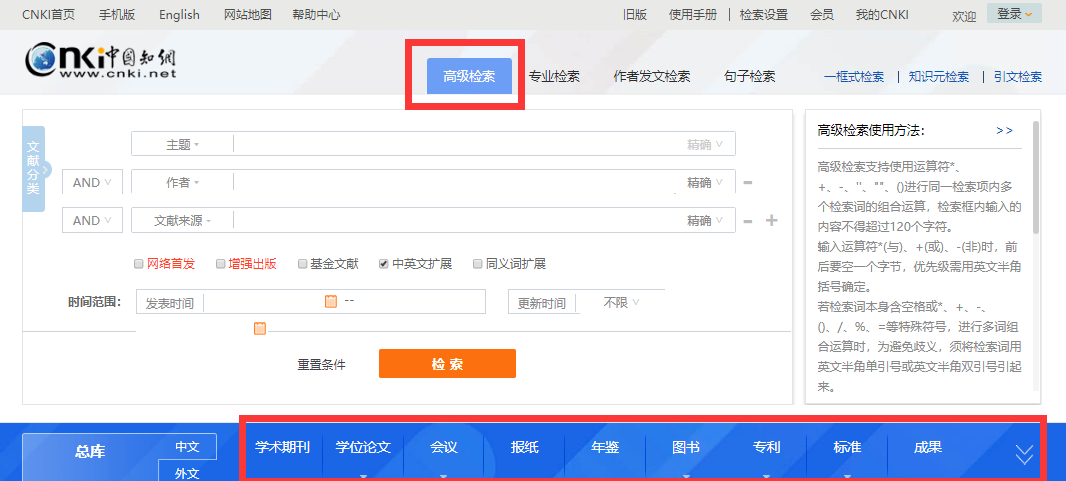Tick the 同义词扩展 checkbox
This screenshot has height=481, width=1066.
(x=477, y=264)
